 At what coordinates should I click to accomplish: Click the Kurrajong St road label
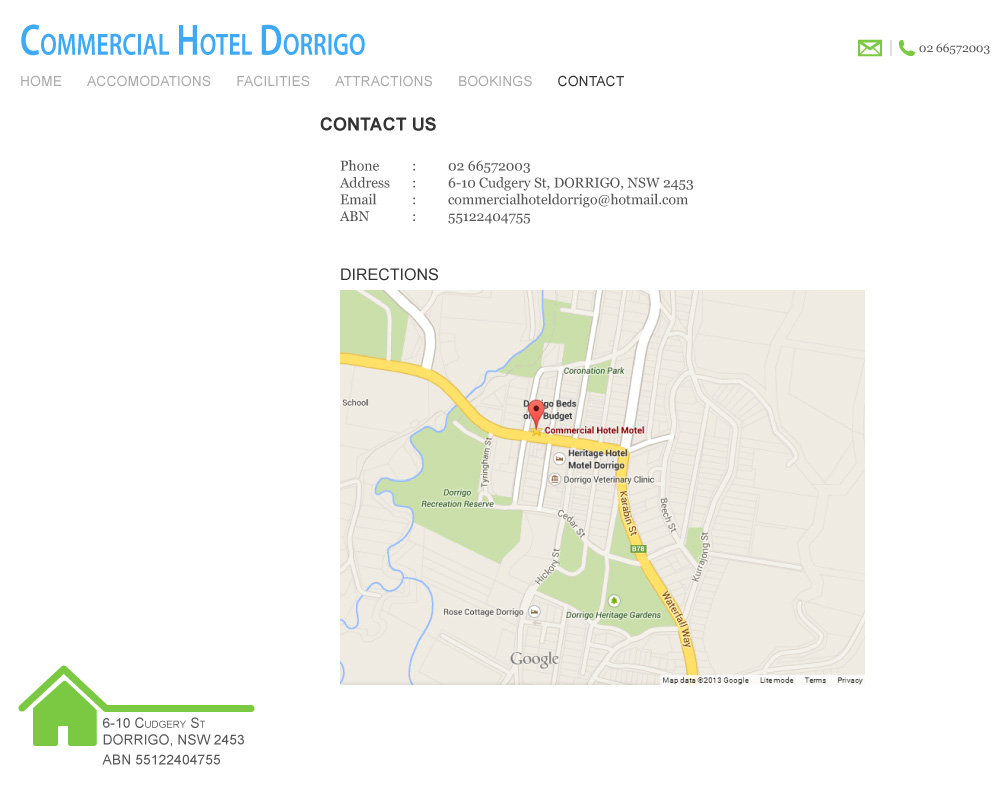coord(700,557)
